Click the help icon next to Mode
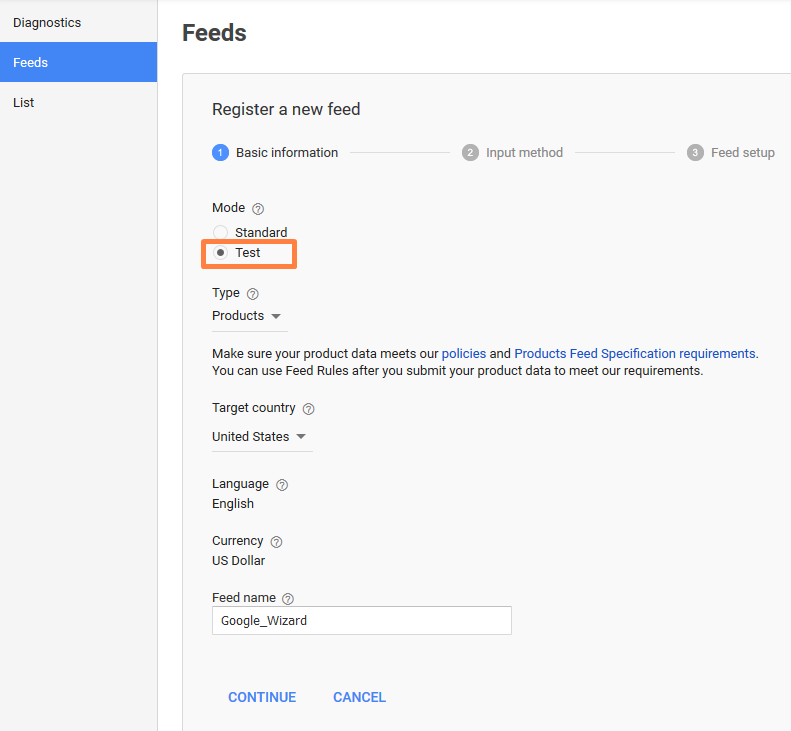791x731 pixels. coord(258,209)
